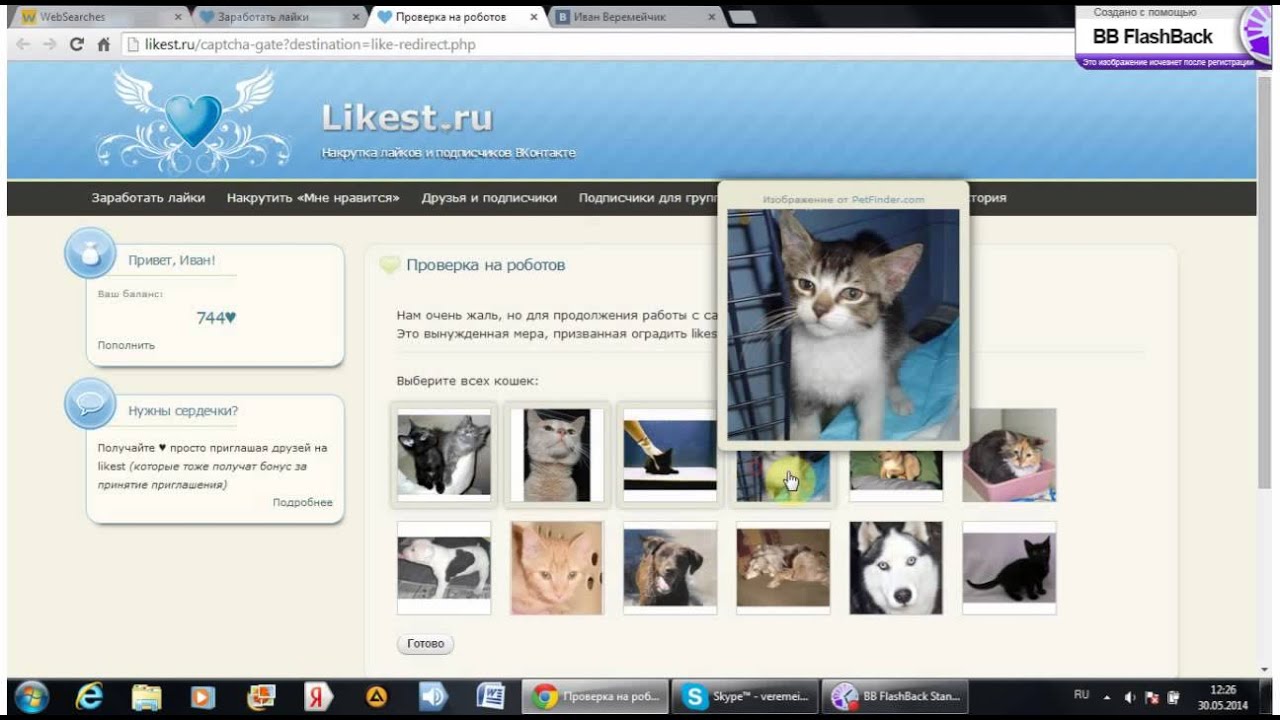Click the browser forward arrow

click(49, 45)
